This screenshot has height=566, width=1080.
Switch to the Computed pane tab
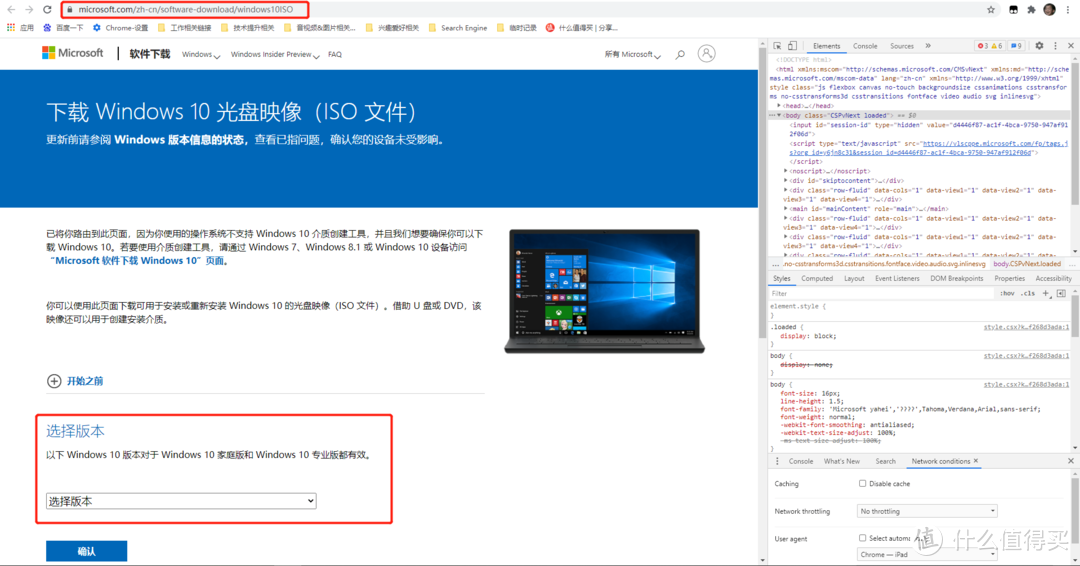pos(817,279)
